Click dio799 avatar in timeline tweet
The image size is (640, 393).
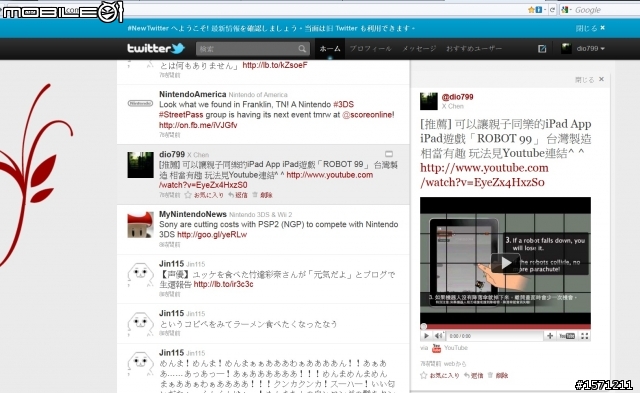point(140,165)
